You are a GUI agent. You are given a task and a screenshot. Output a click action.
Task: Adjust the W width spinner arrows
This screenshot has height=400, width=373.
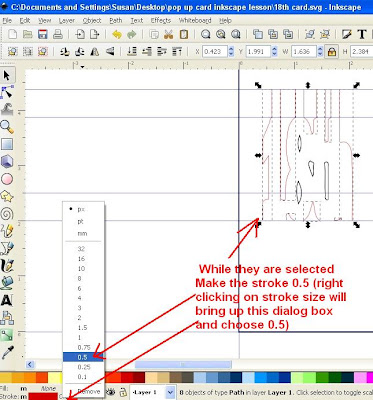tap(320, 52)
